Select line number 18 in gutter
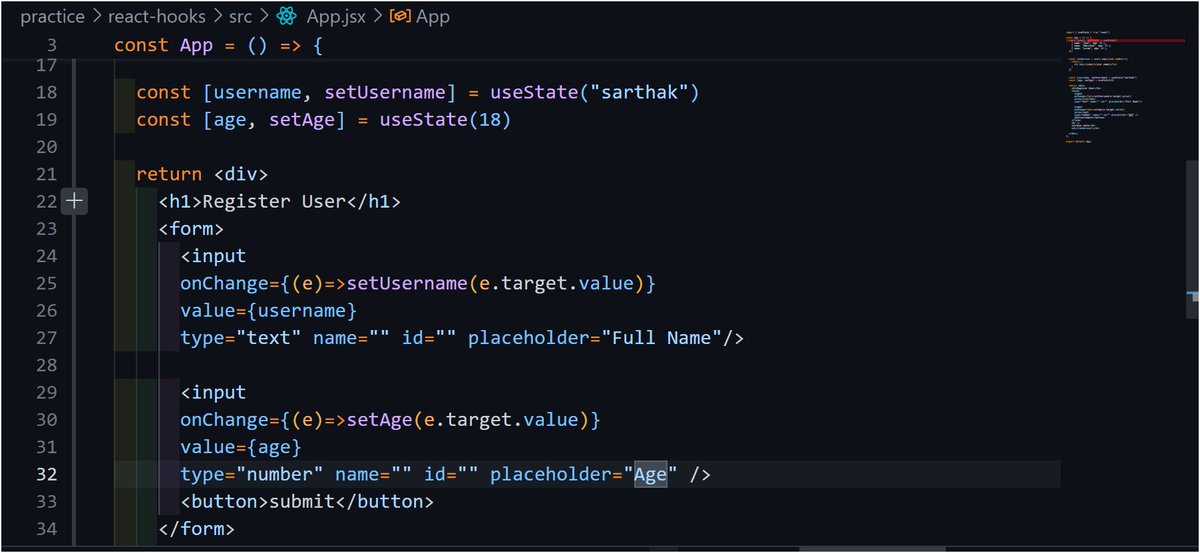Viewport: 1200px width, 553px height. pyautogui.click(x=46, y=92)
